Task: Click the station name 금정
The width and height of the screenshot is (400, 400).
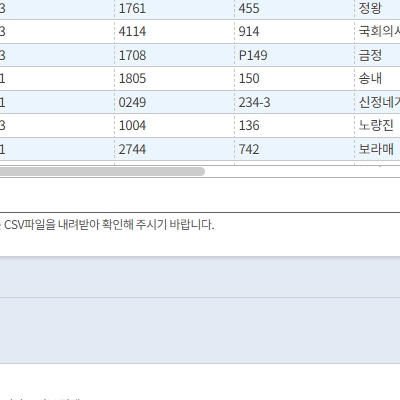Action: pyautogui.click(x=370, y=55)
